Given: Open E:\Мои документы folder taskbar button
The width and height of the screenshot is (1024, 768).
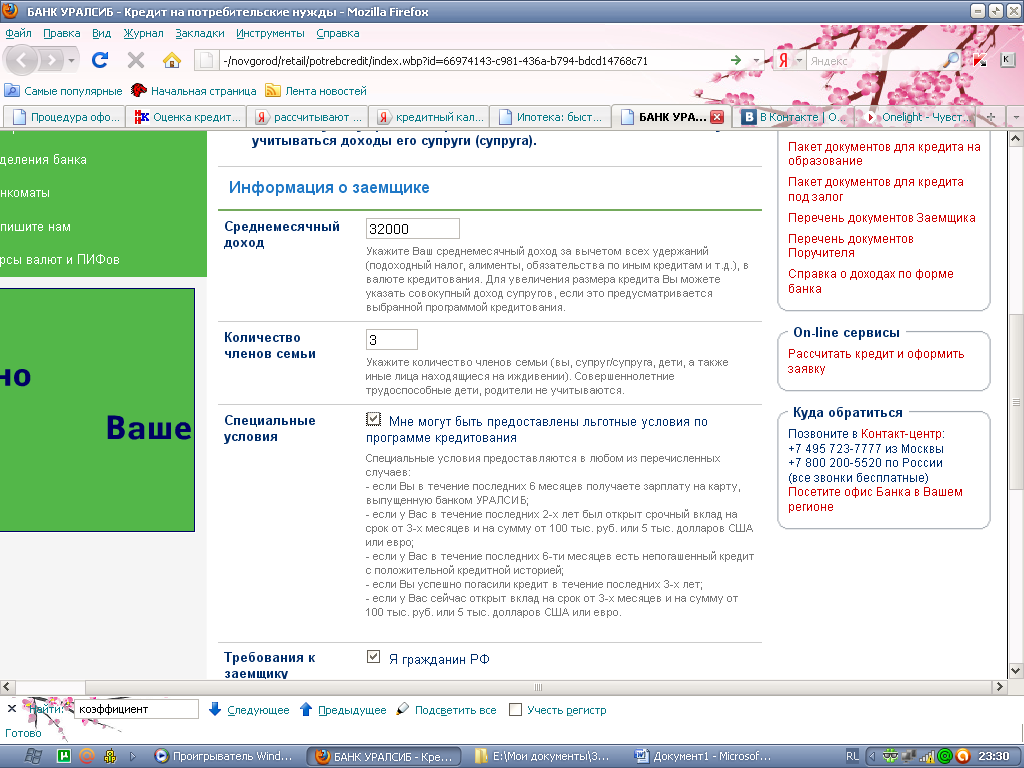Looking at the screenshot, I should 541,756.
